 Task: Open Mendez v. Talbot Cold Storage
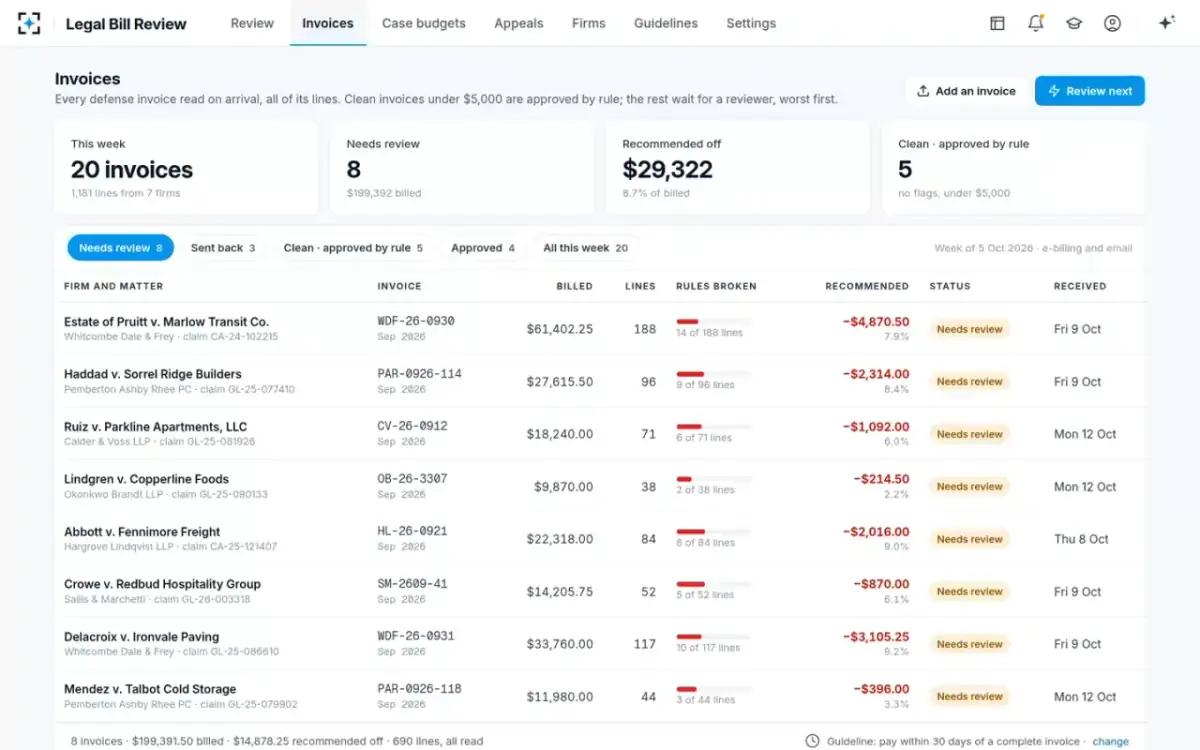pyautogui.click(x=150, y=689)
